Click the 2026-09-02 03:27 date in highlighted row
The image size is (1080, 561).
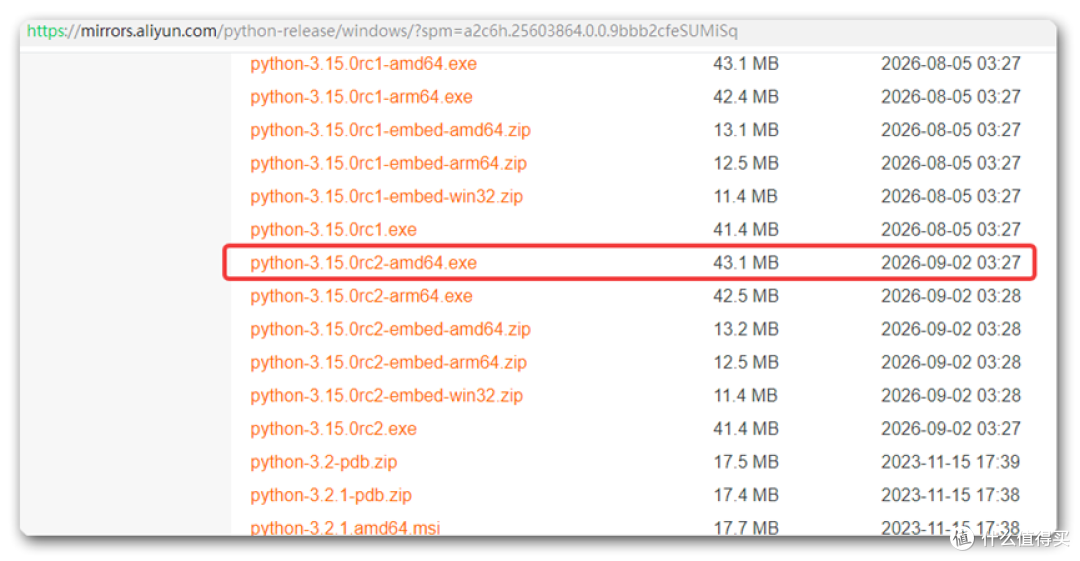click(x=951, y=263)
